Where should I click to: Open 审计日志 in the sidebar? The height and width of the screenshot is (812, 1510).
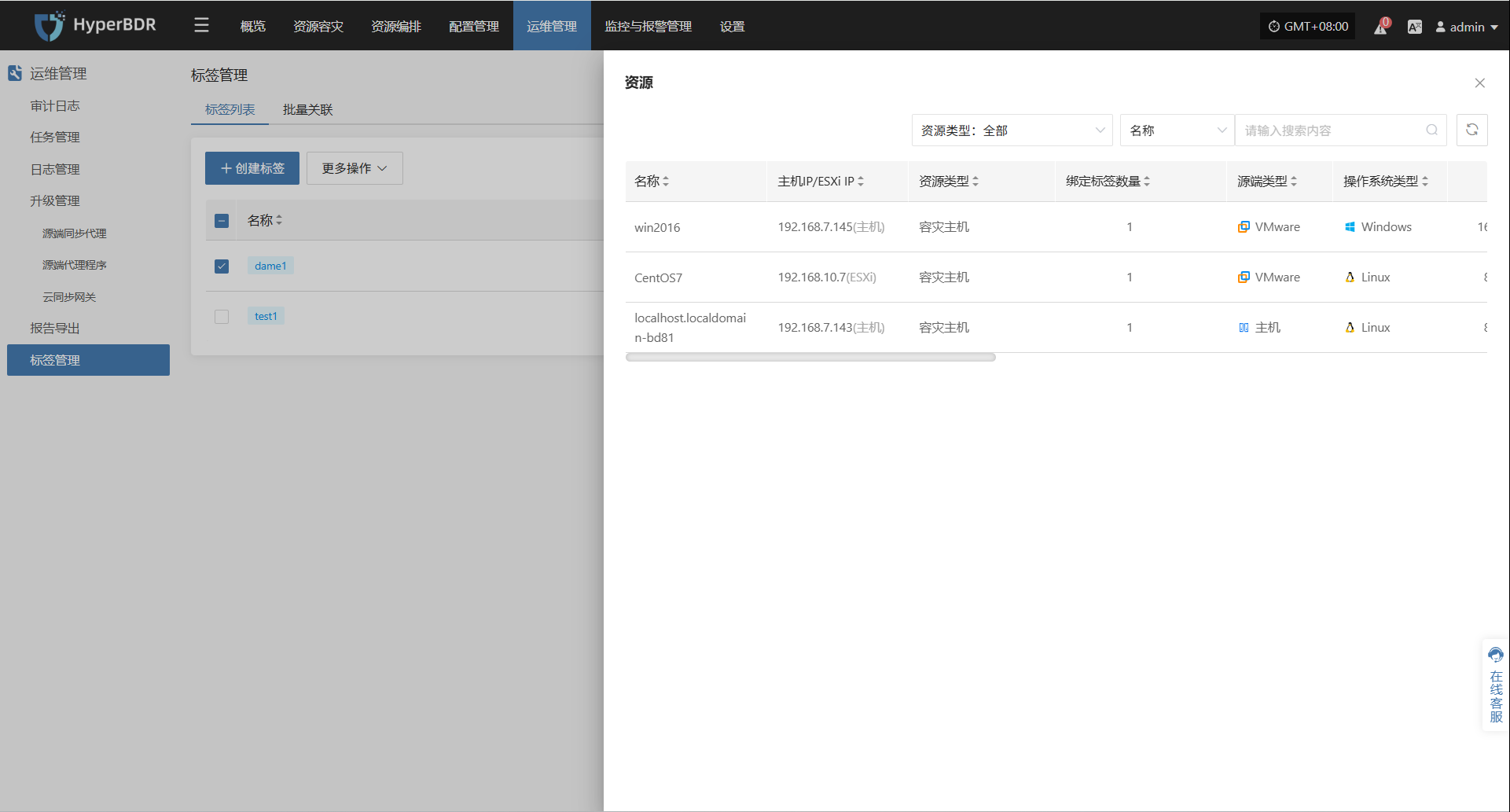[55, 105]
